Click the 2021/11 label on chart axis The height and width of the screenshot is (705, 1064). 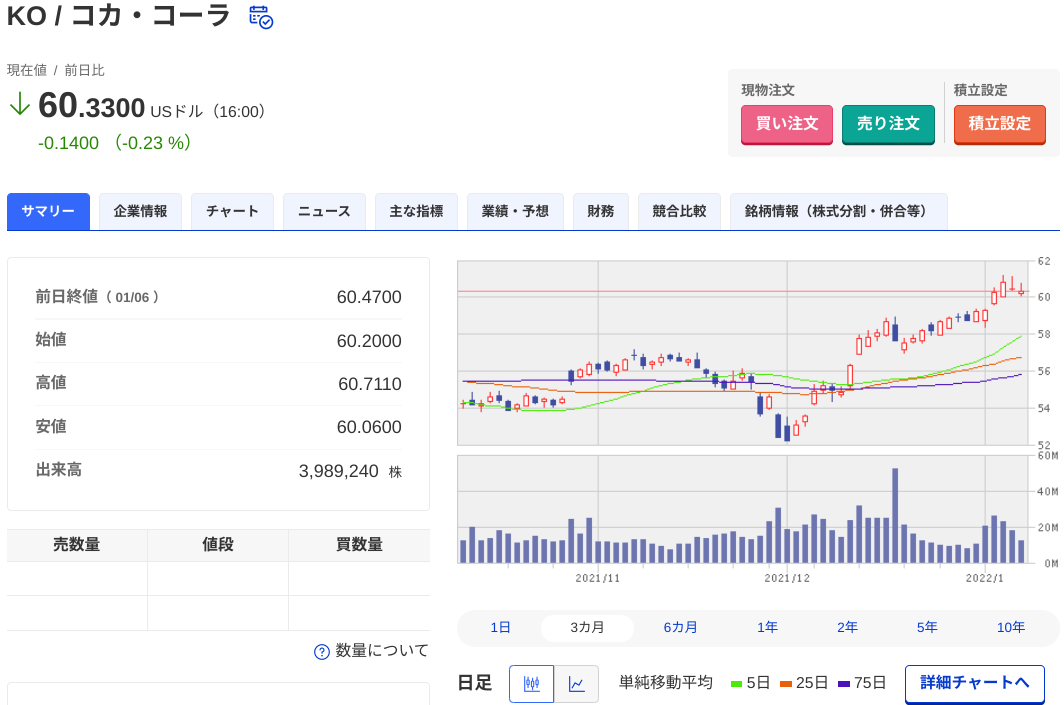click(x=598, y=579)
